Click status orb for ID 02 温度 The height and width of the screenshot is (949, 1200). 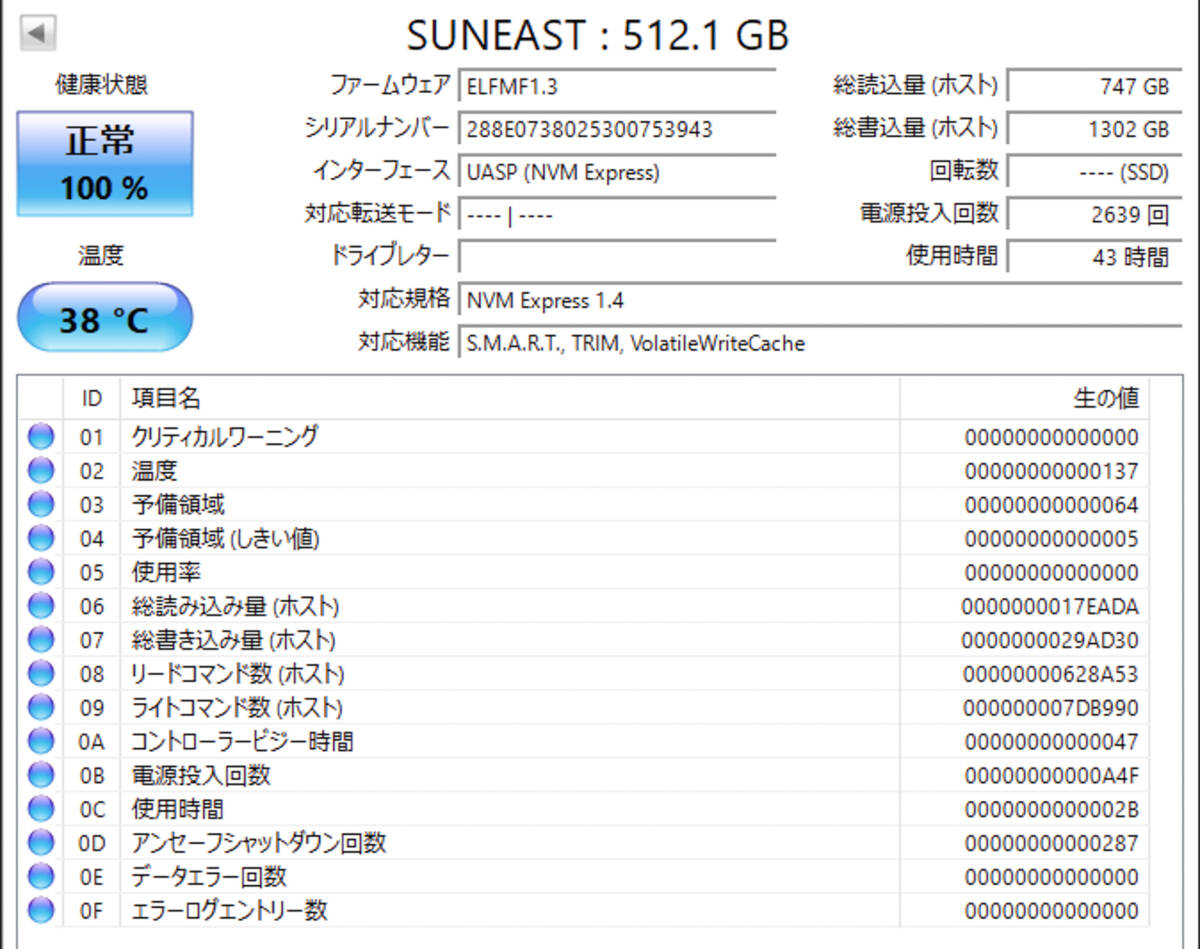[41, 471]
